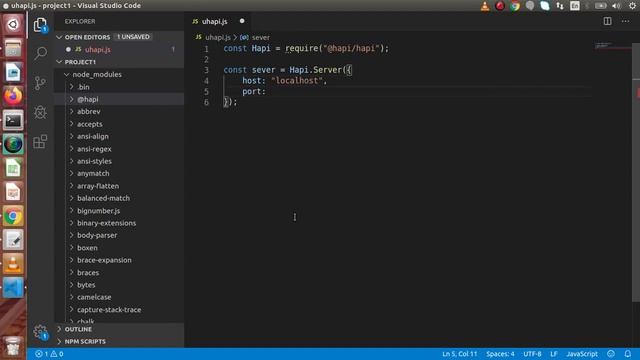Expand the @hapi folder
Viewport: 640px width, 360px height.
pos(72,99)
